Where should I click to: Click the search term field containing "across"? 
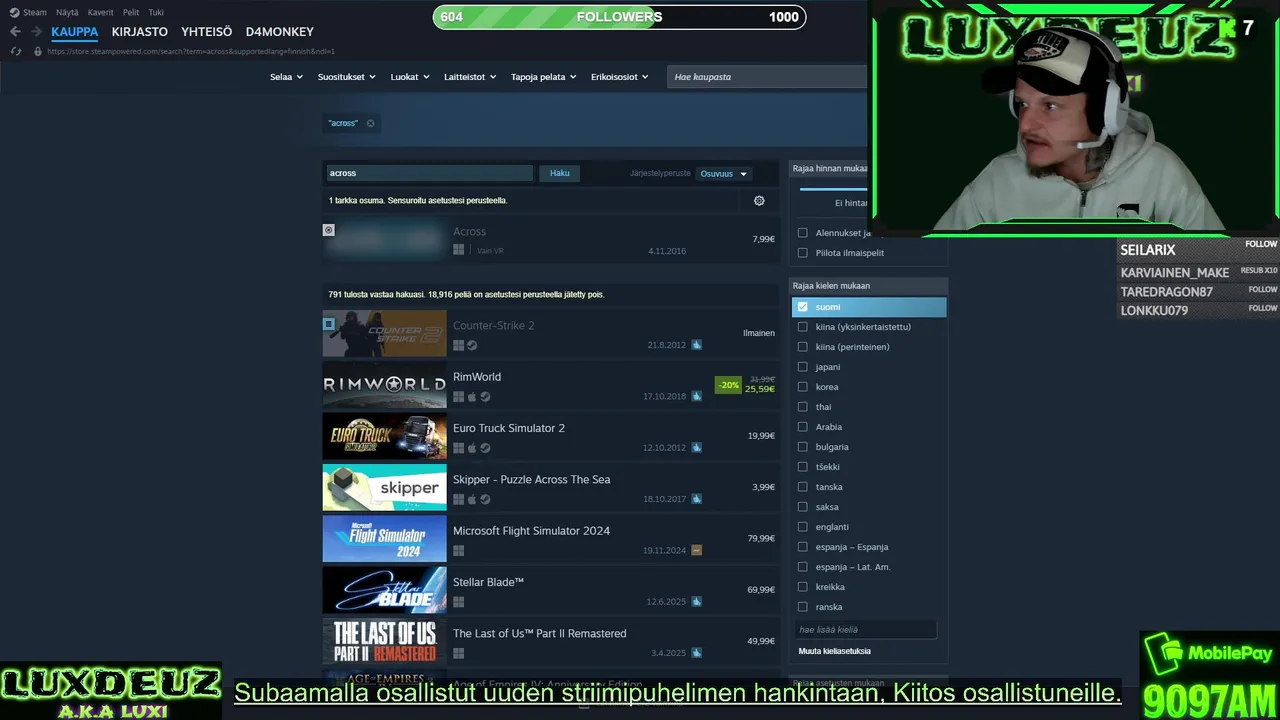click(x=429, y=173)
